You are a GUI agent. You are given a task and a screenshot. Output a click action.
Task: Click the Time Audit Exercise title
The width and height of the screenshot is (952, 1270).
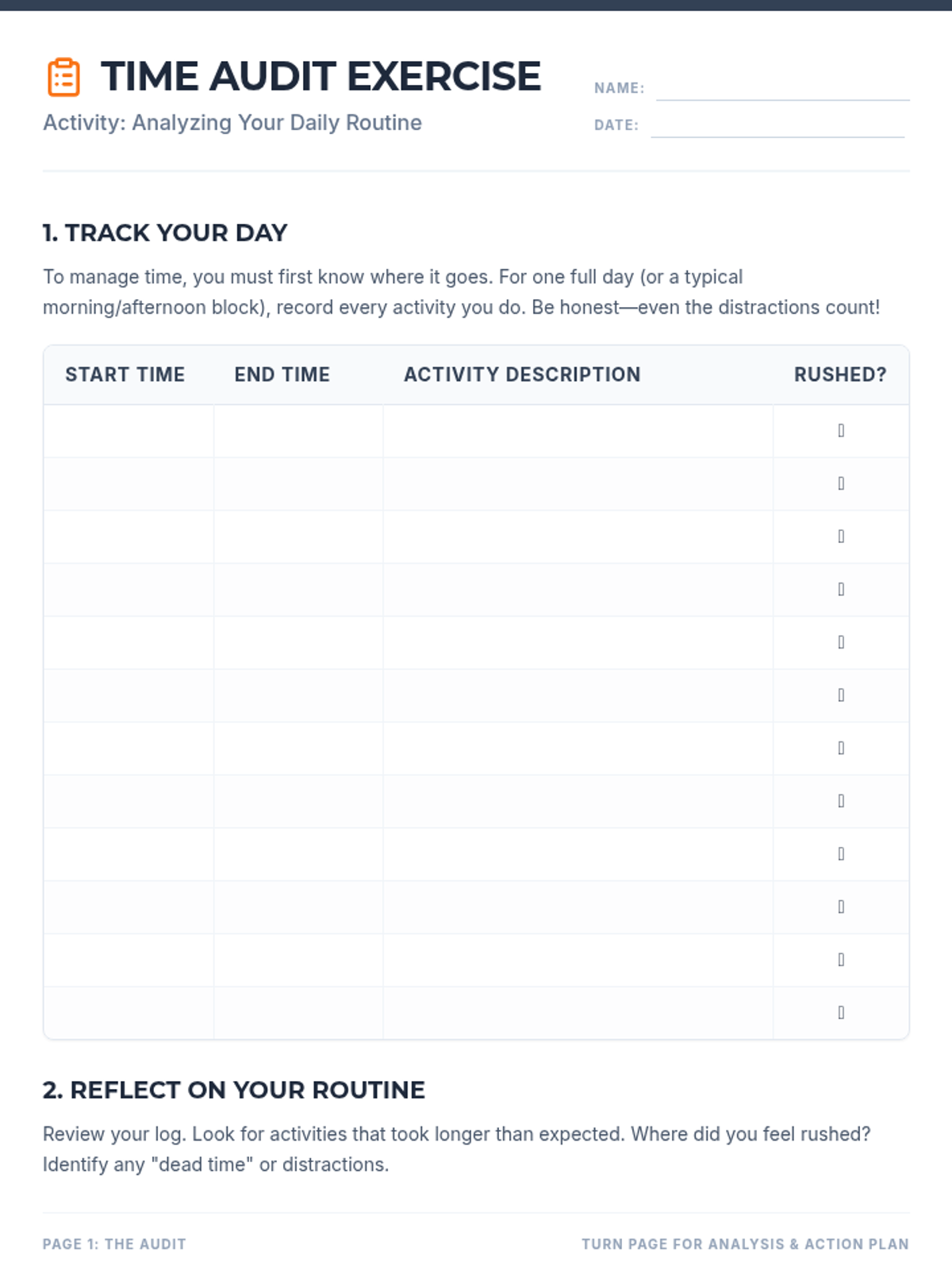[321, 77]
